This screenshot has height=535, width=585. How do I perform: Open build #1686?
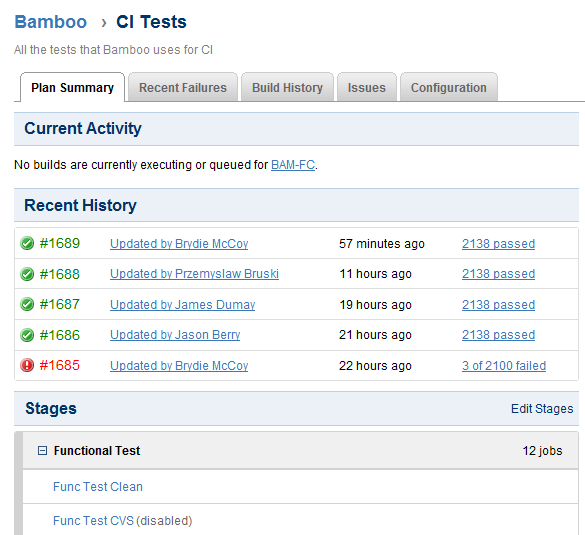coord(60,335)
